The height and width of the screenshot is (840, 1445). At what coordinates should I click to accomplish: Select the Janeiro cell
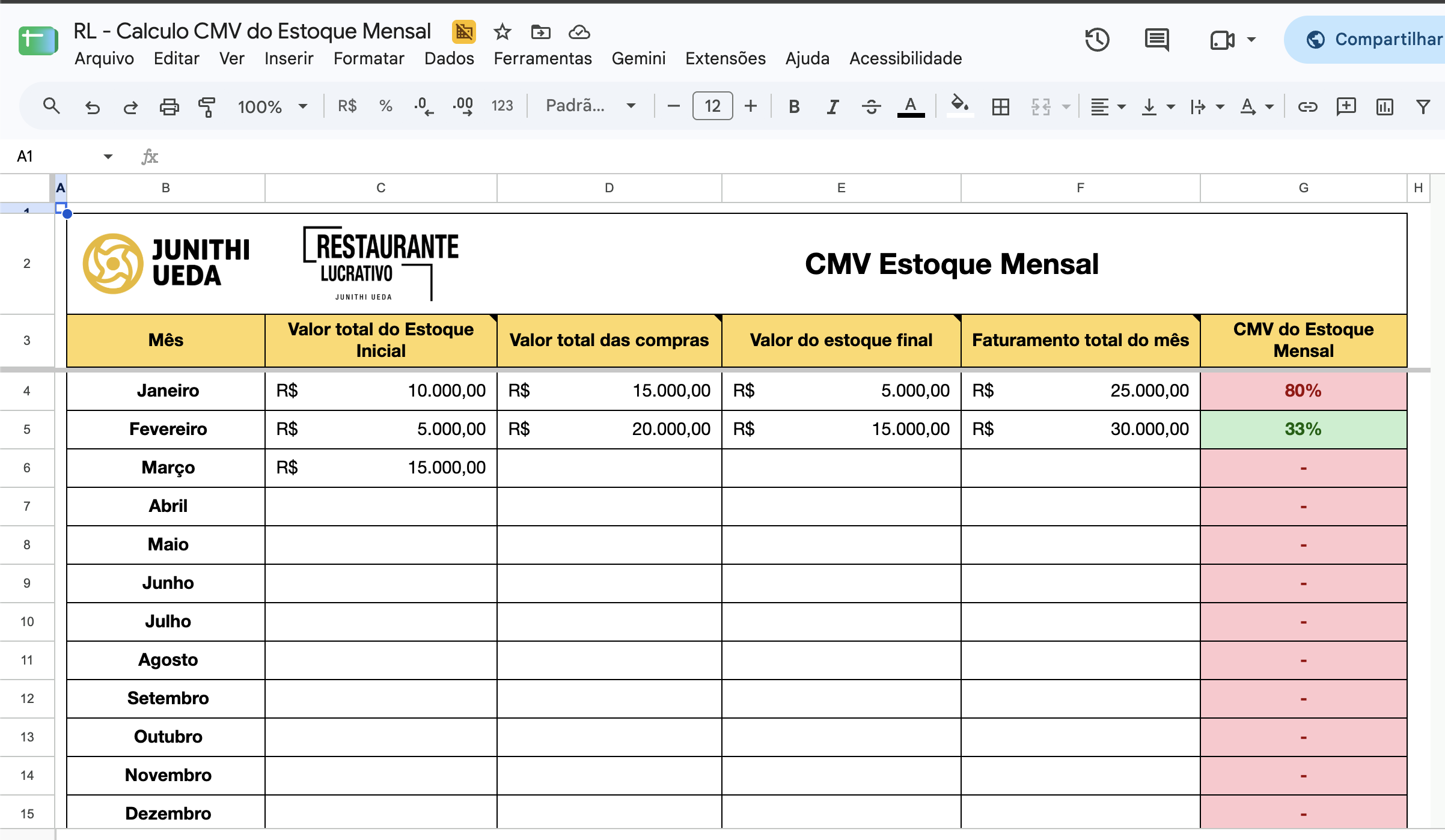[x=166, y=391]
